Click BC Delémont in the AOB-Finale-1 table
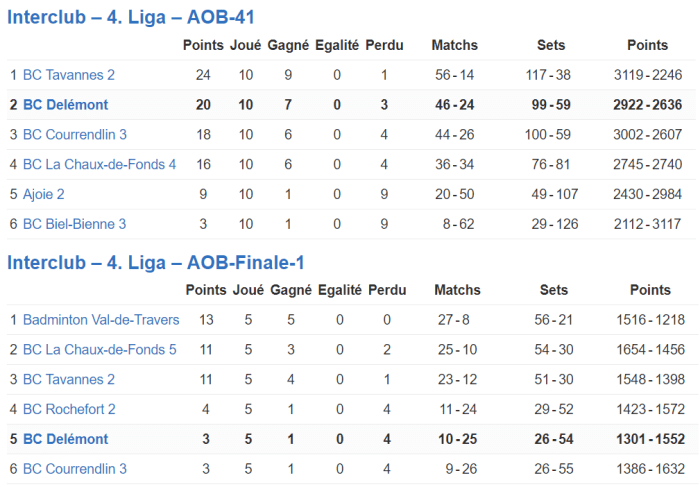This screenshot has height=489, width=700. point(66,440)
